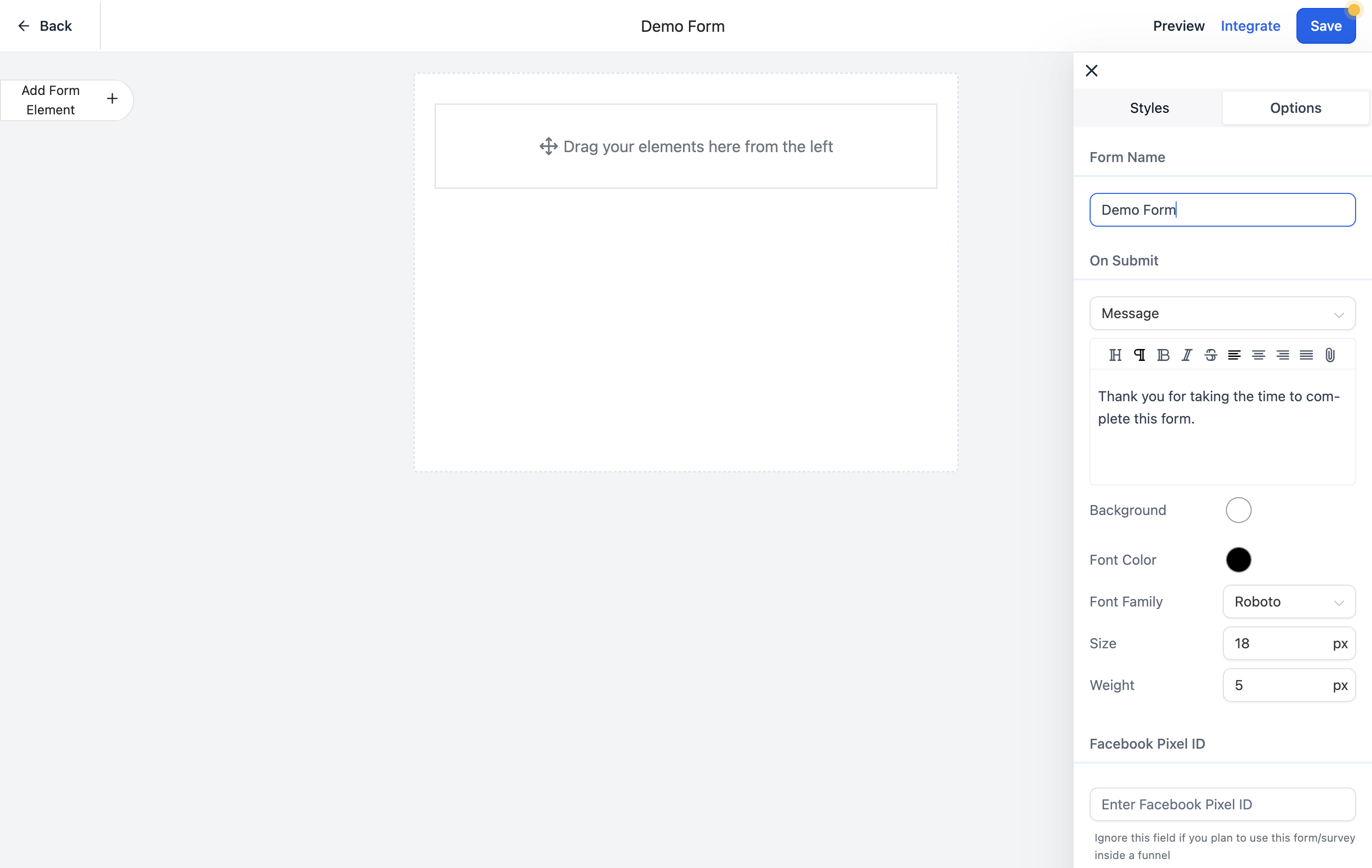Click the drag elements drop zone
1372x868 pixels.
point(686,147)
